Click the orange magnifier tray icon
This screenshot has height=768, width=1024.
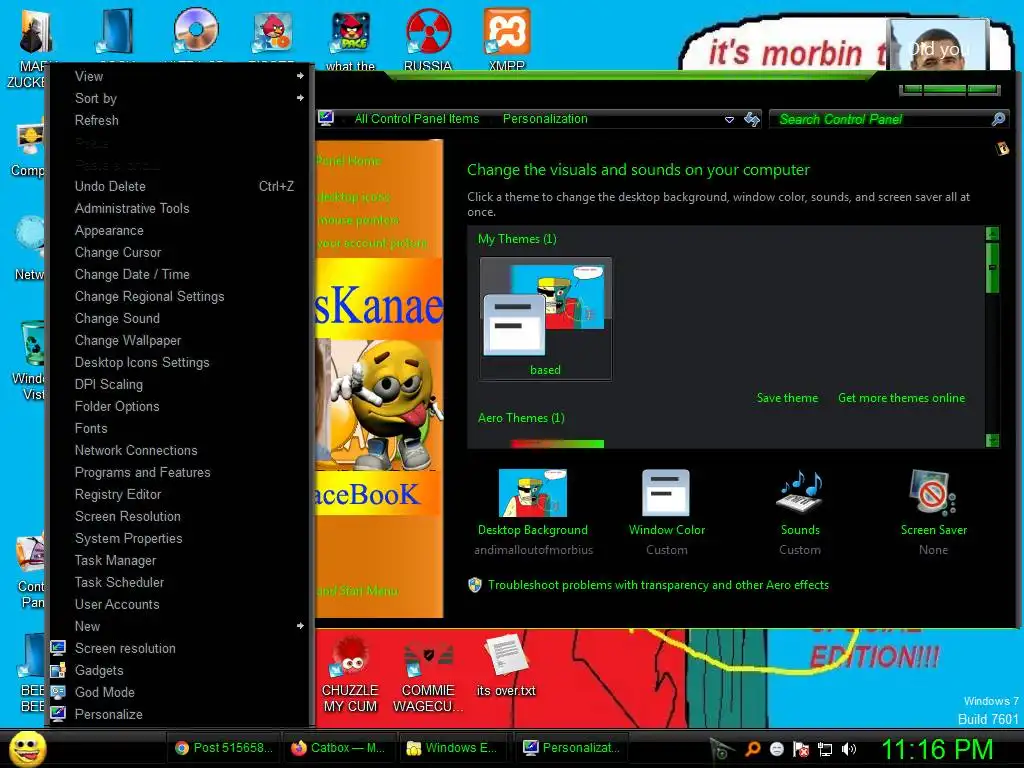[x=753, y=749]
